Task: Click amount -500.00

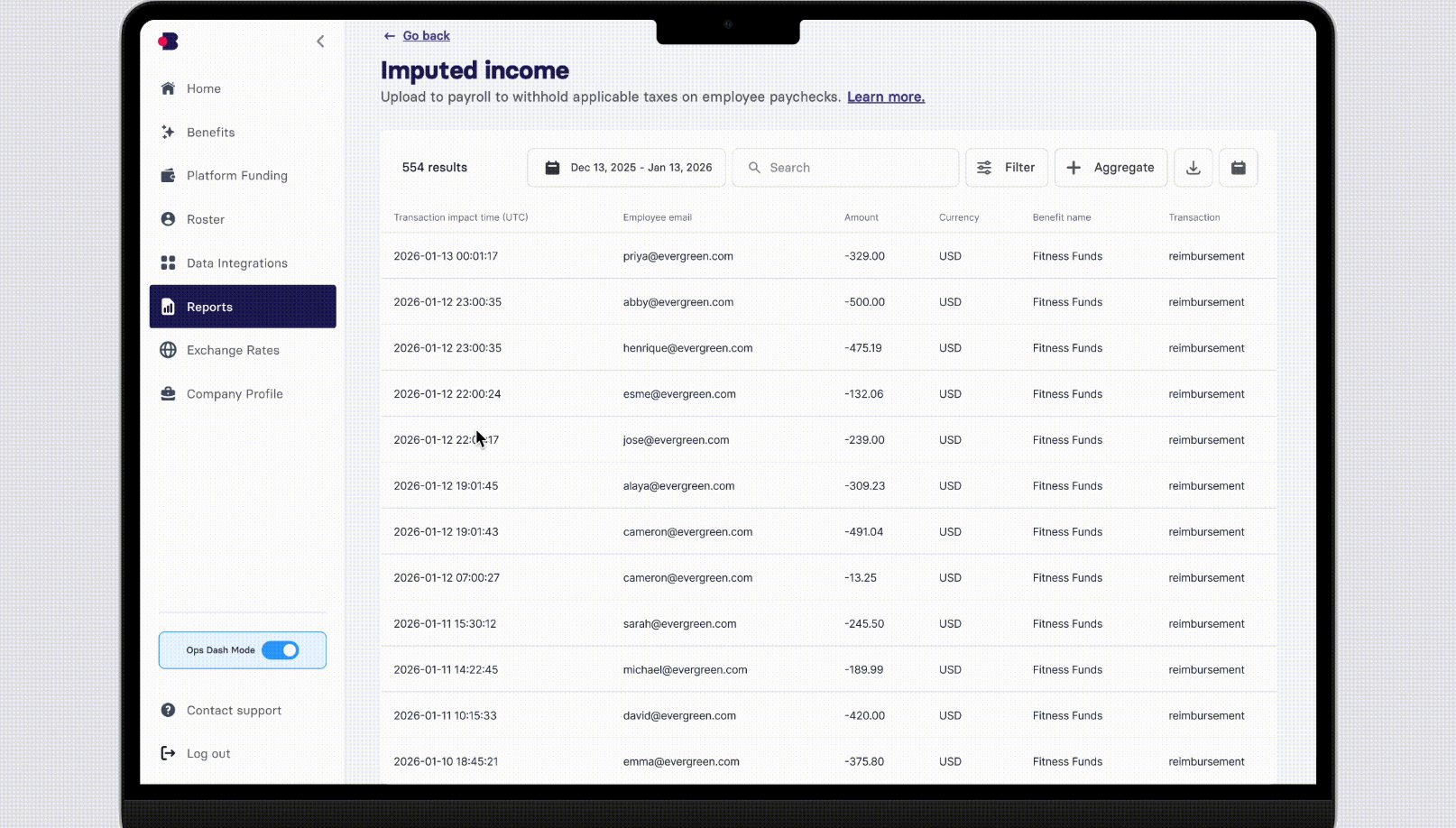Action: [x=865, y=302]
